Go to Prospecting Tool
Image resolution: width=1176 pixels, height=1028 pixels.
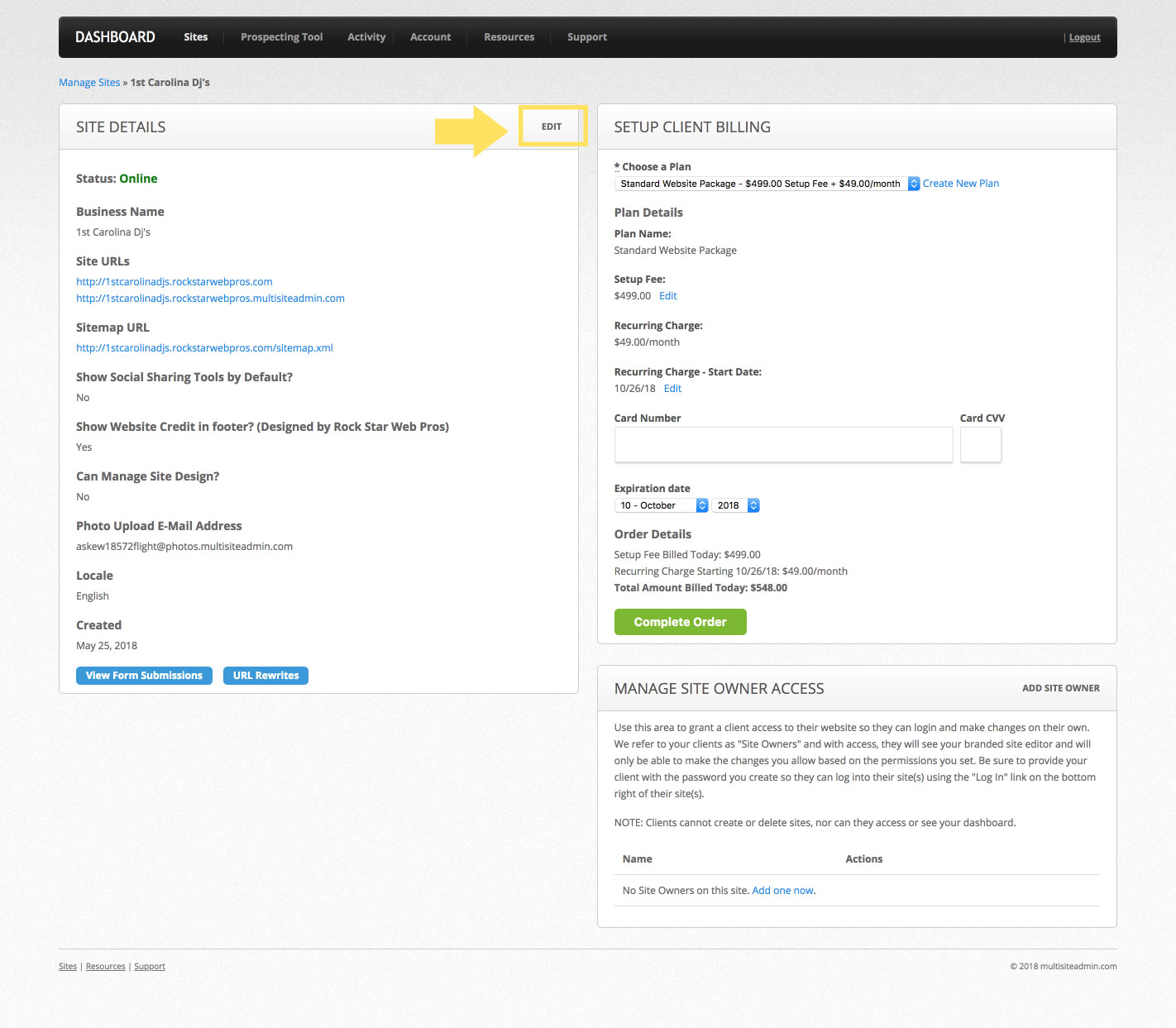282,37
